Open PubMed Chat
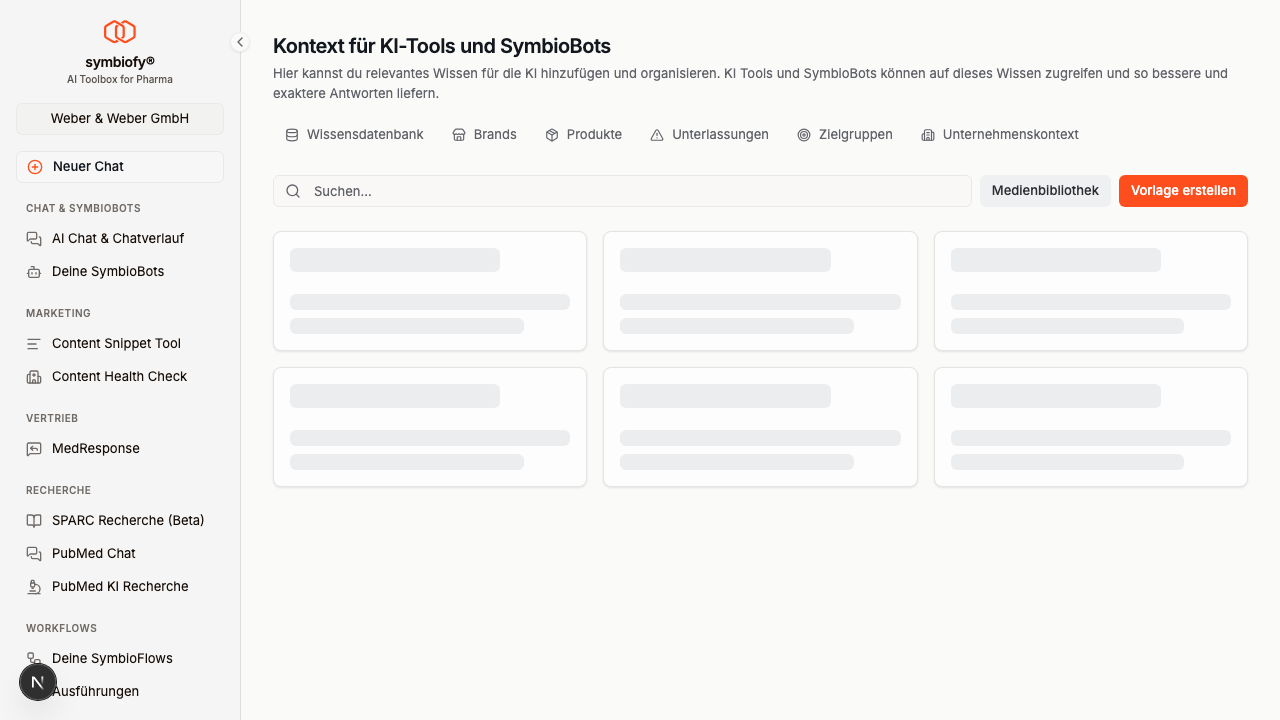 pyautogui.click(x=94, y=554)
